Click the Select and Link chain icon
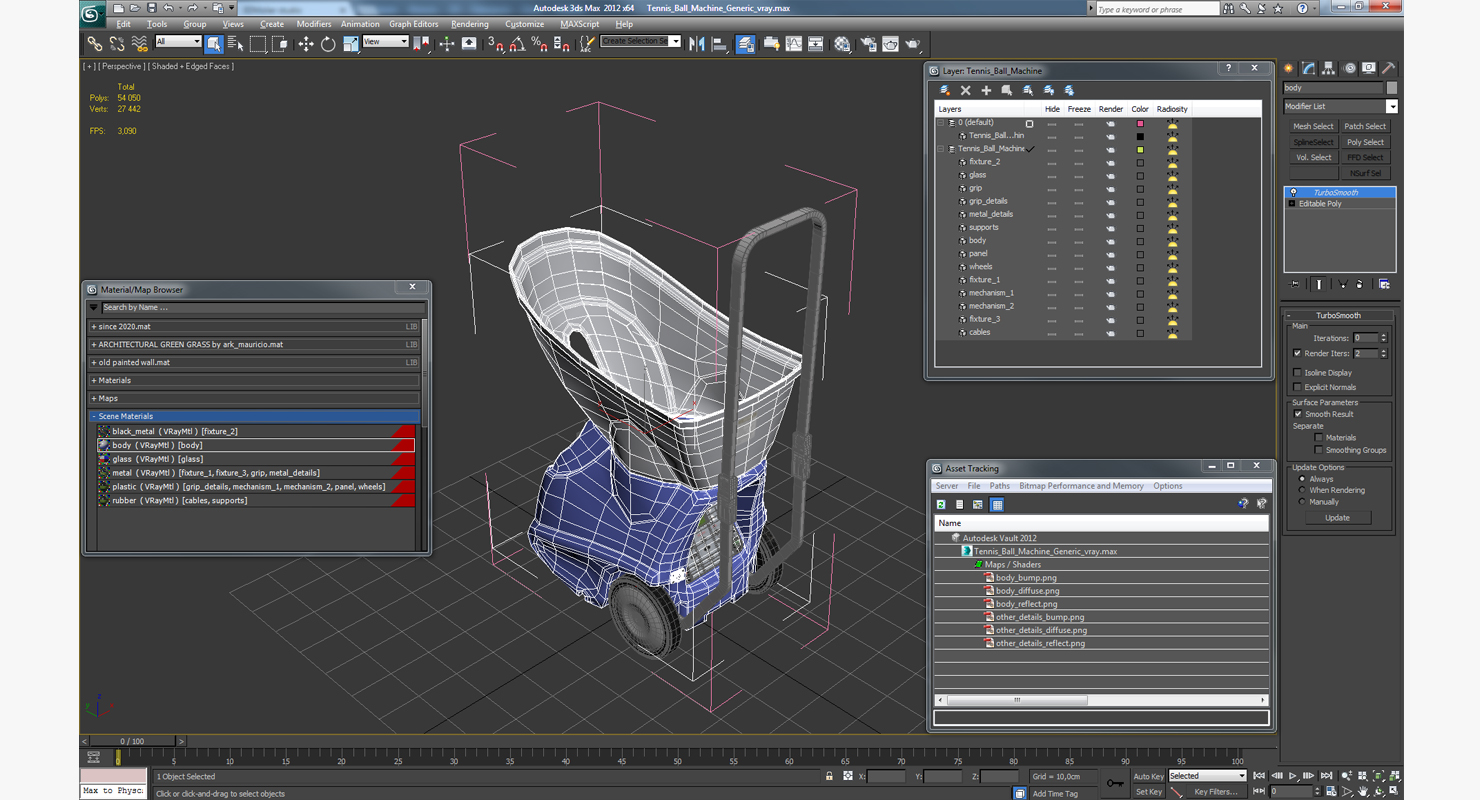 coord(95,44)
